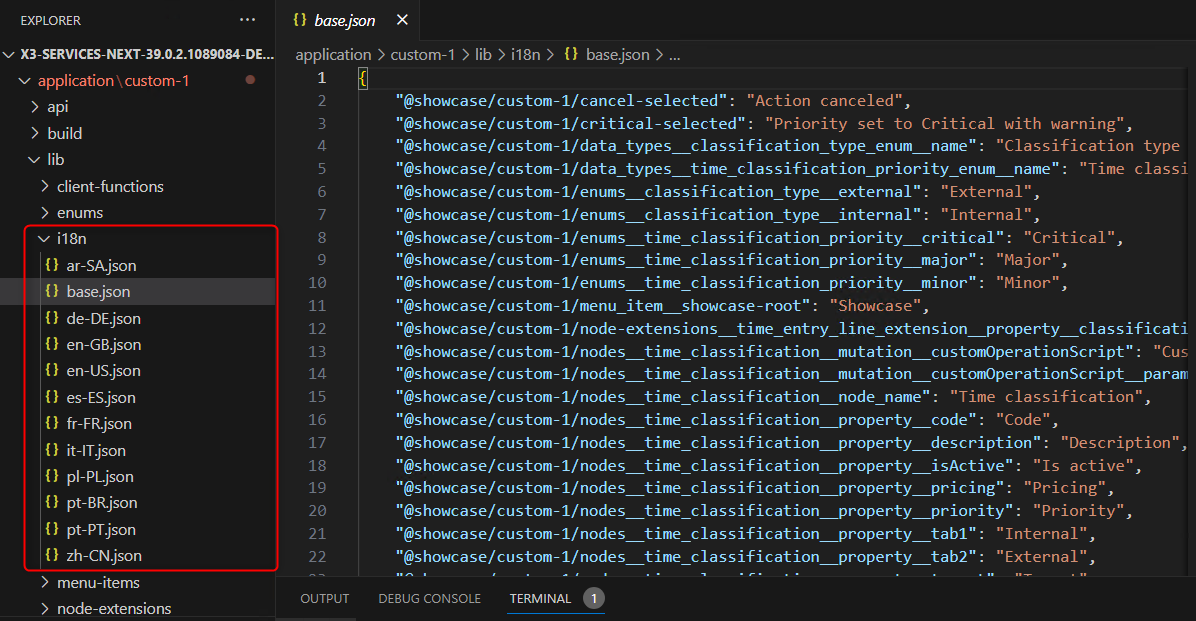
Task: Expand the api folder
Action: [34, 107]
